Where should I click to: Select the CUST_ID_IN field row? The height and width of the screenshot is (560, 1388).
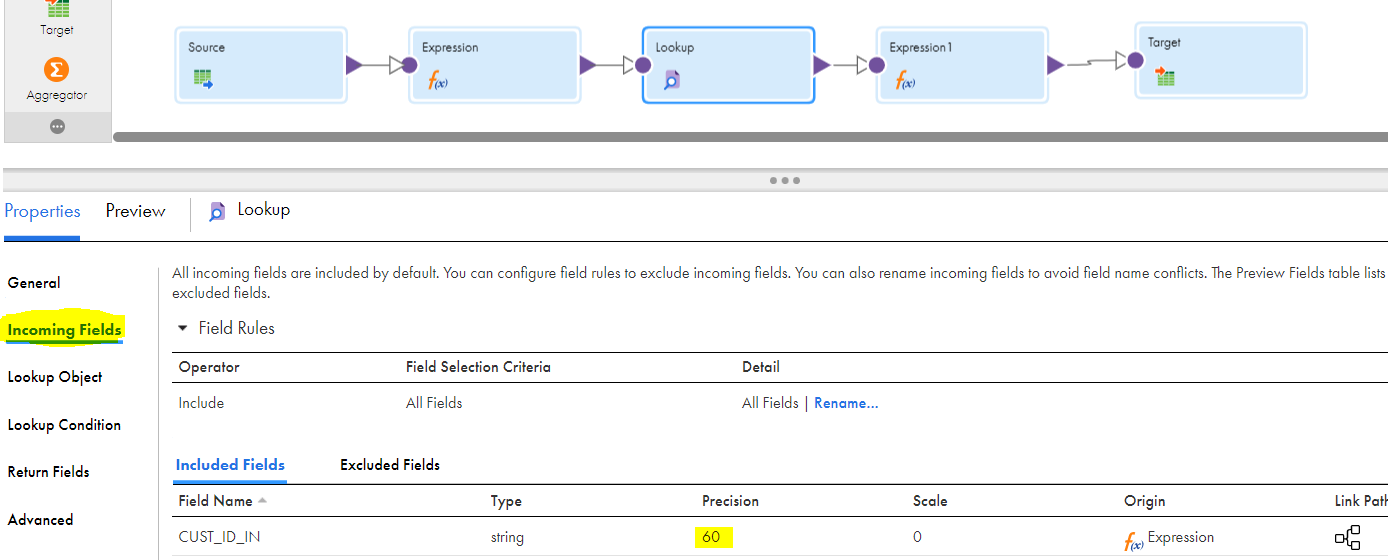(x=780, y=537)
